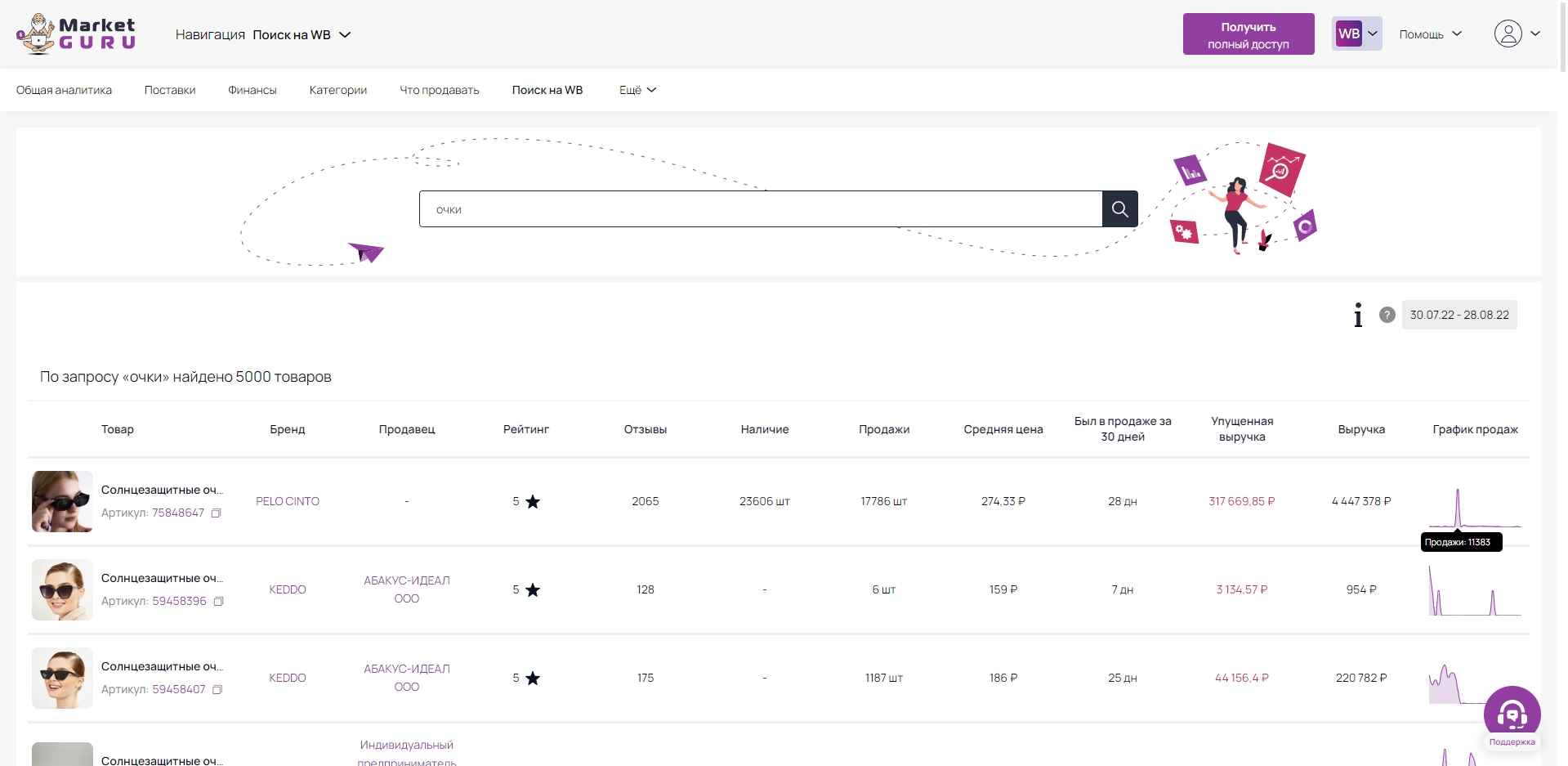Click the График продаж column header
This screenshot has width=1568, height=766.
(x=1475, y=429)
